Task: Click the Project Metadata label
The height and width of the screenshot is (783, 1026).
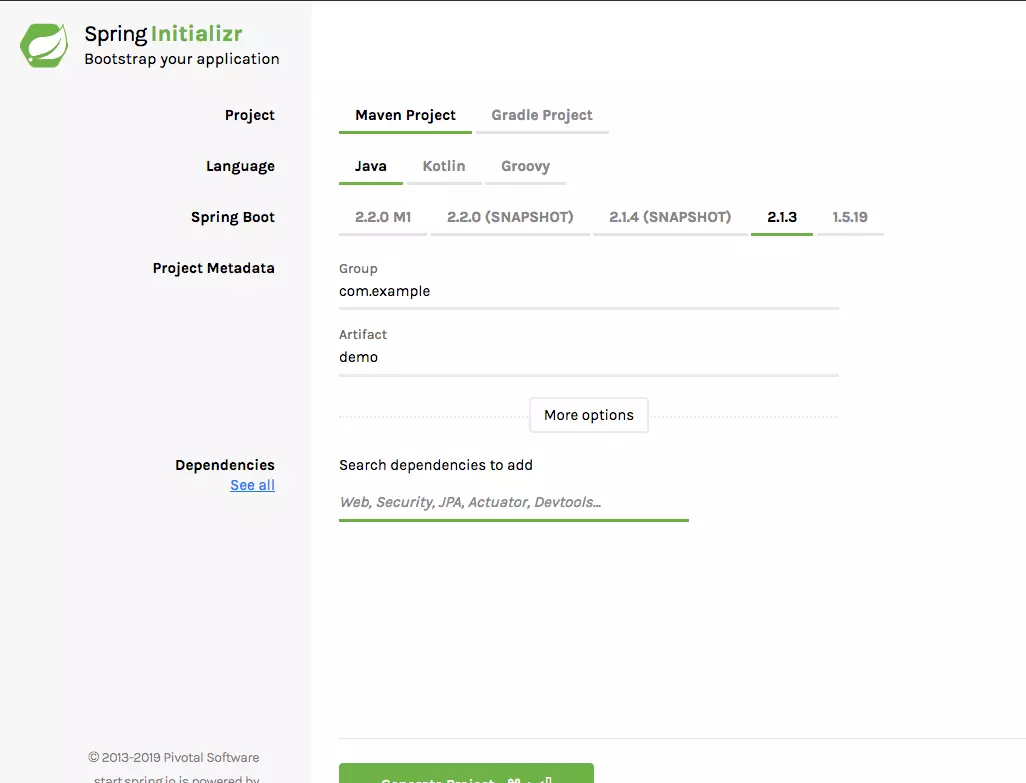Action: [213, 268]
